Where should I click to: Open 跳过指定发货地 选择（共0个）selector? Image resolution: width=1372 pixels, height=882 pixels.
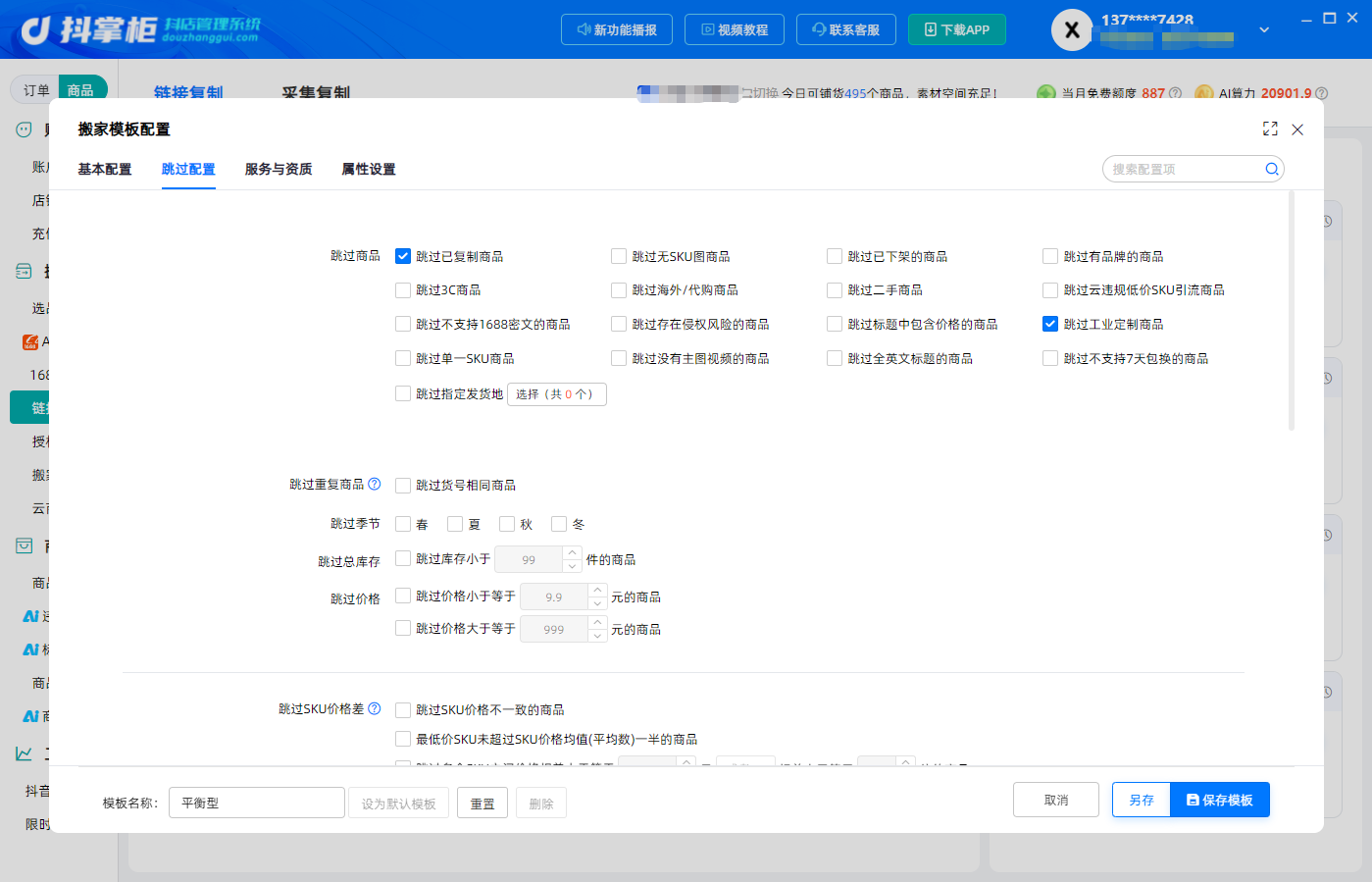pos(556,393)
